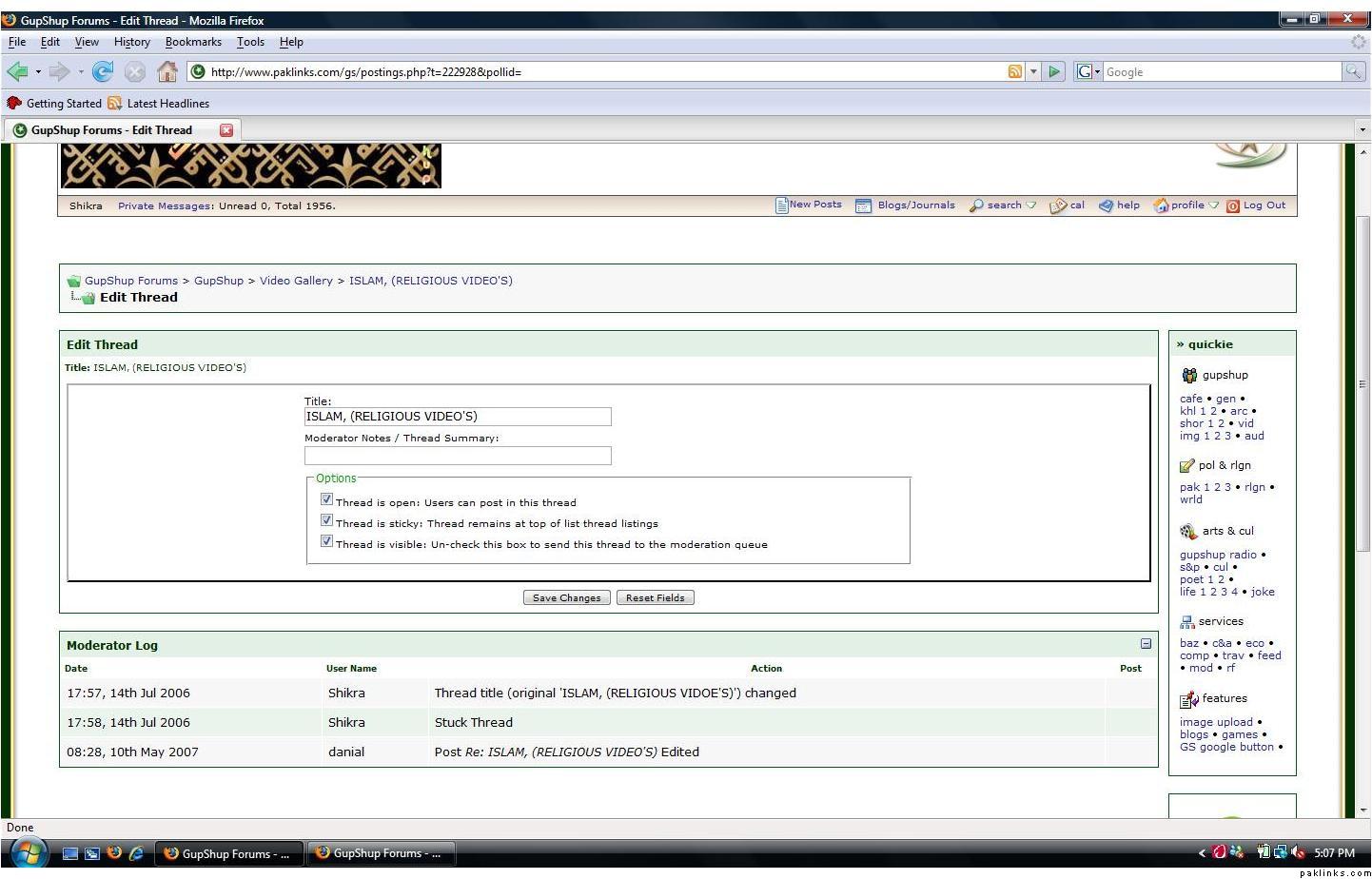Uncheck 'Thread is open' checkbox

click(326, 499)
